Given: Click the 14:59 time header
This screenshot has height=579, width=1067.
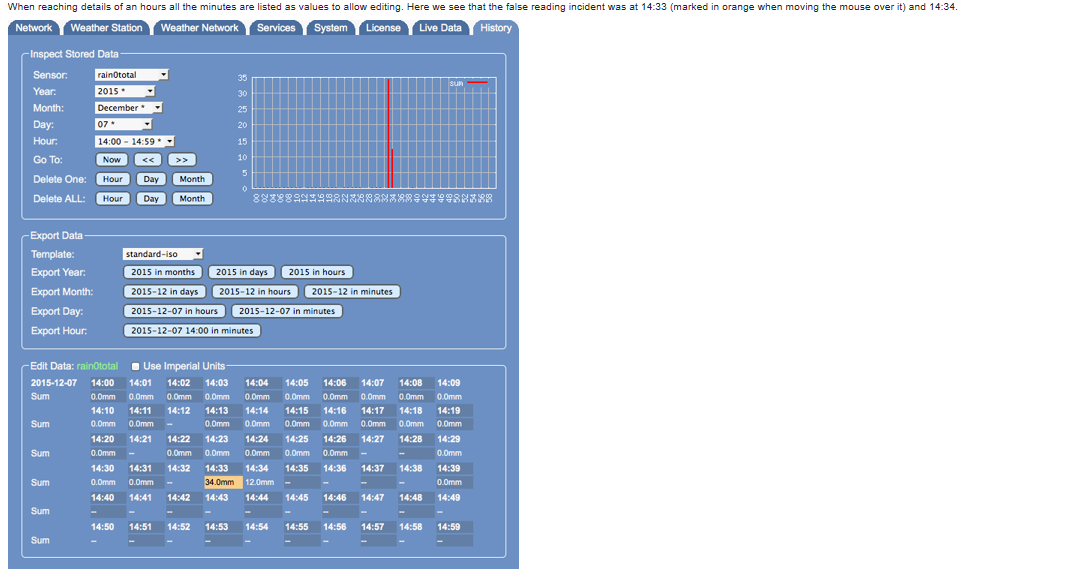Looking at the screenshot, I should click(449, 527).
